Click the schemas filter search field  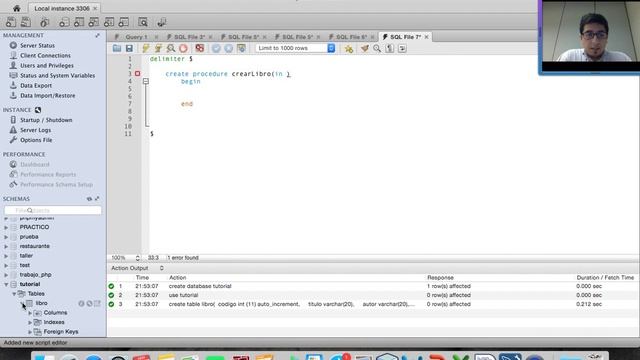pos(53,210)
